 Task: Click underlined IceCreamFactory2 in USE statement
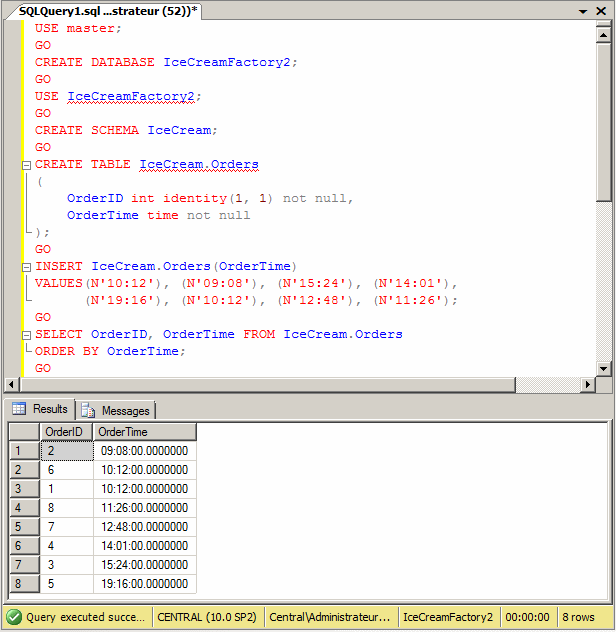click(131, 97)
